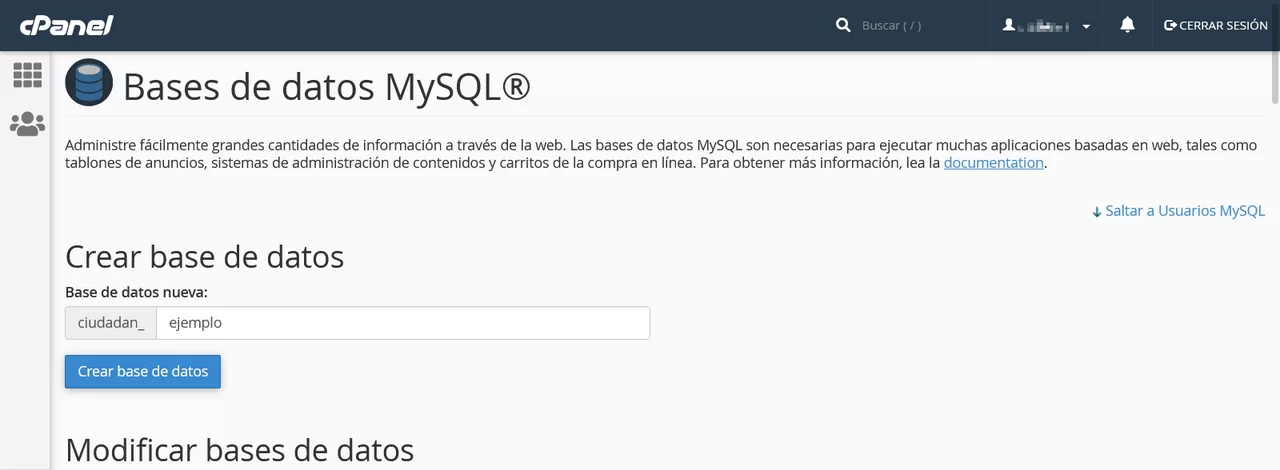Click the search magnifier icon
Viewport: 1280px width, 470px height.
843,25
